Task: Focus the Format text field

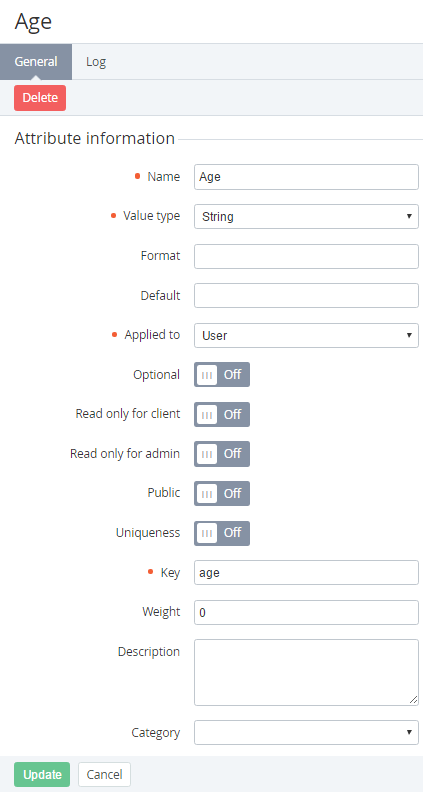Action: point(306,256)
